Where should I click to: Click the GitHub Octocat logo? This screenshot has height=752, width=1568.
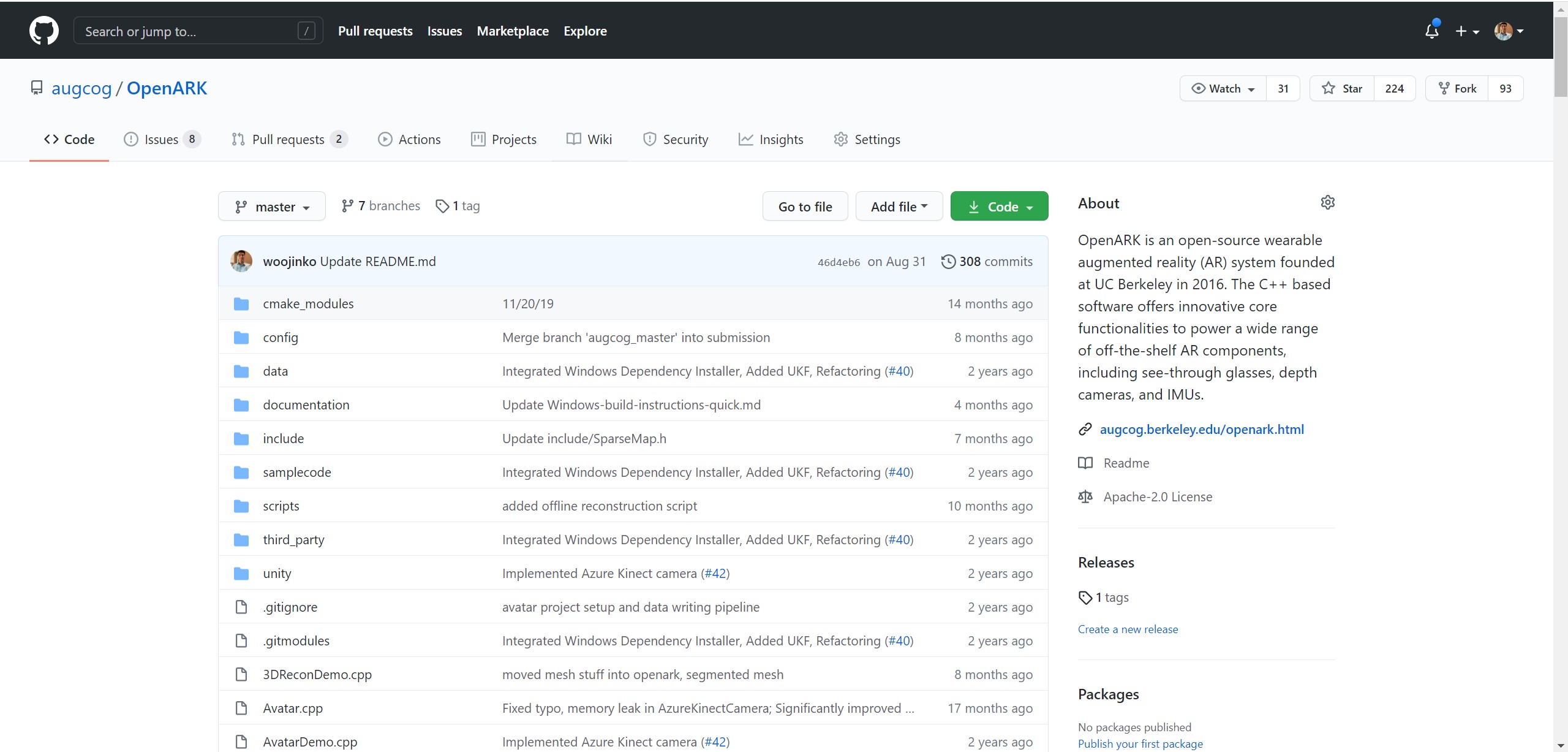click(44, 31)
